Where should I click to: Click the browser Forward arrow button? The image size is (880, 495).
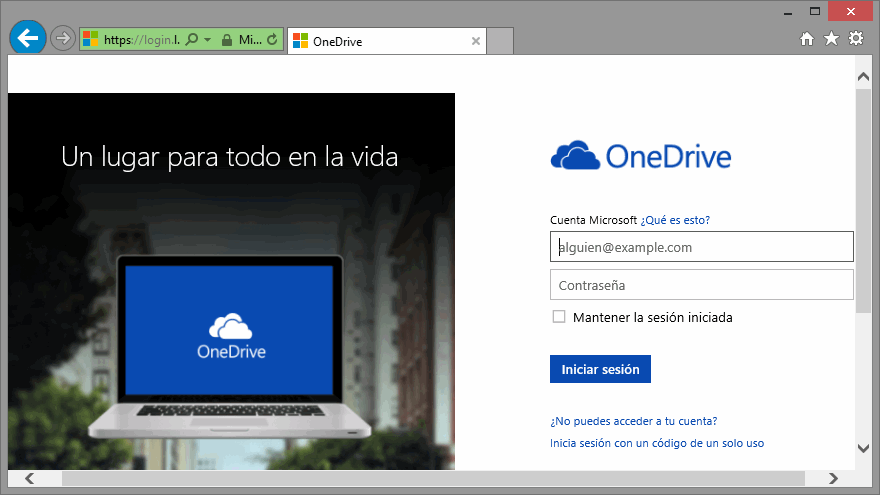tap(63, 39)
